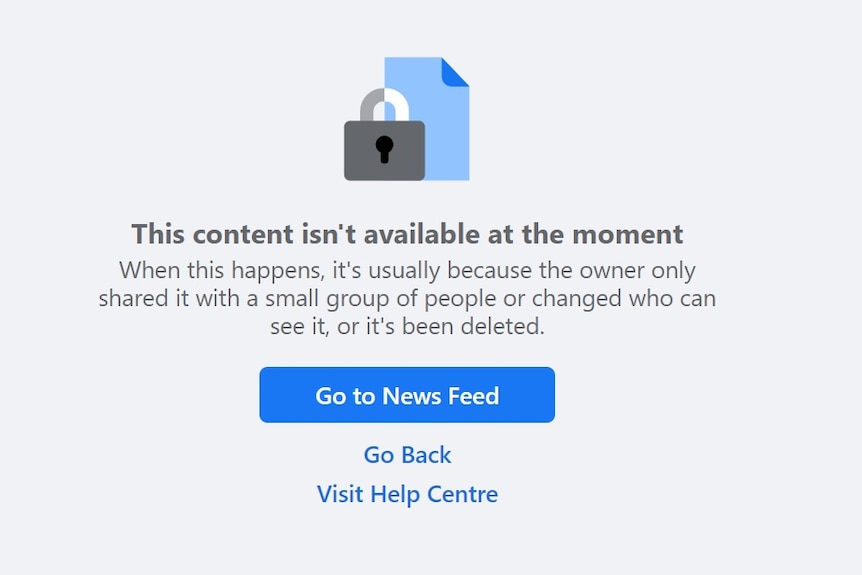Open the Visit Help Centre link
The image size is (862, 575).
pos(407,494)
